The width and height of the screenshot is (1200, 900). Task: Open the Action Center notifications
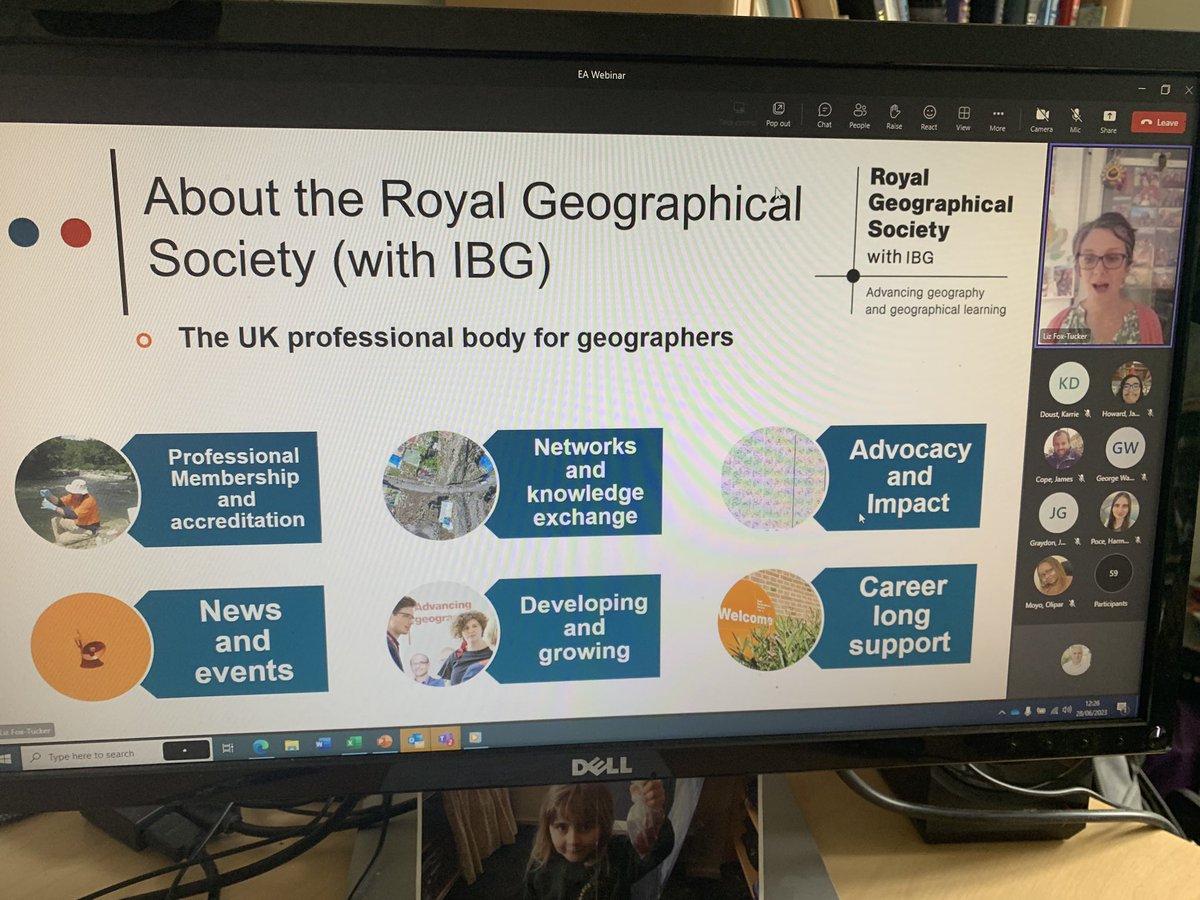click(x=1123, y=708)
